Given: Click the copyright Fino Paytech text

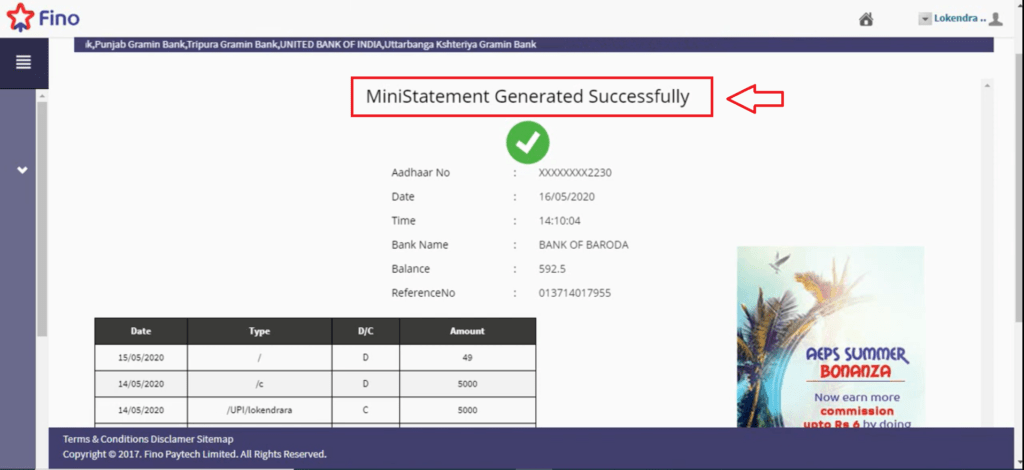Looking at the screenshot, I should click(195, 454).
